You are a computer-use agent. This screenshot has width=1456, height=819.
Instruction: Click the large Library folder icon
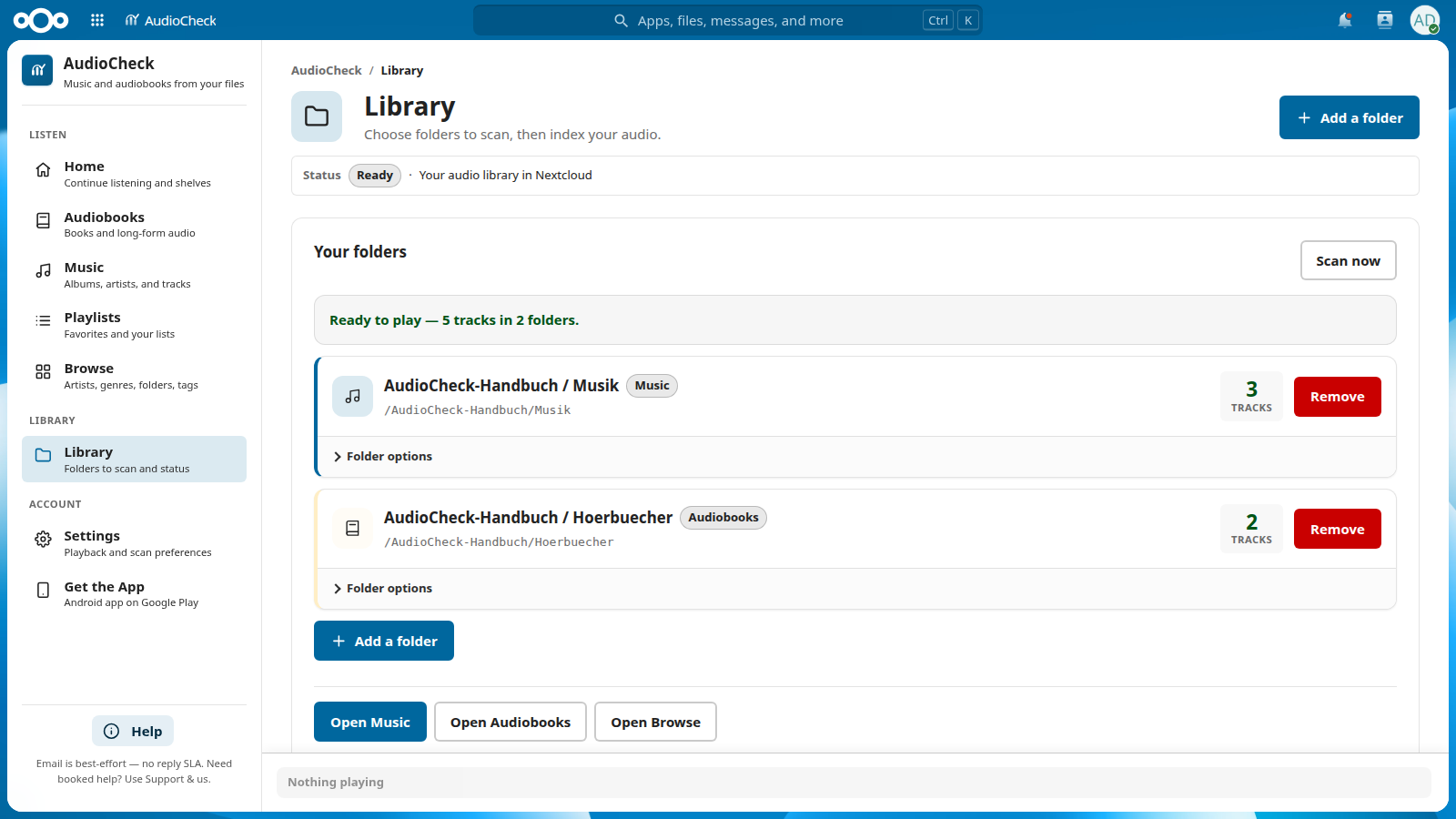(x=317, y=116)
